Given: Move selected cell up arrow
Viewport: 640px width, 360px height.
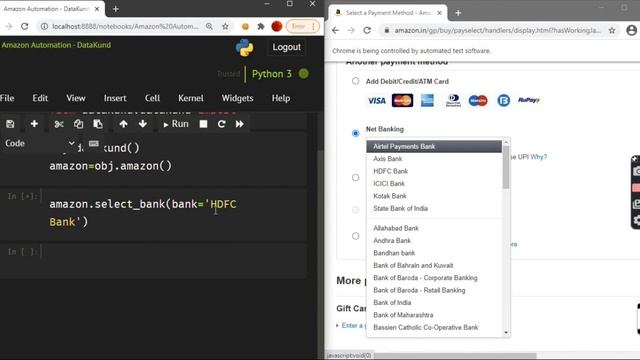Looking at the screenshot, I should click(x=123, y=124).
